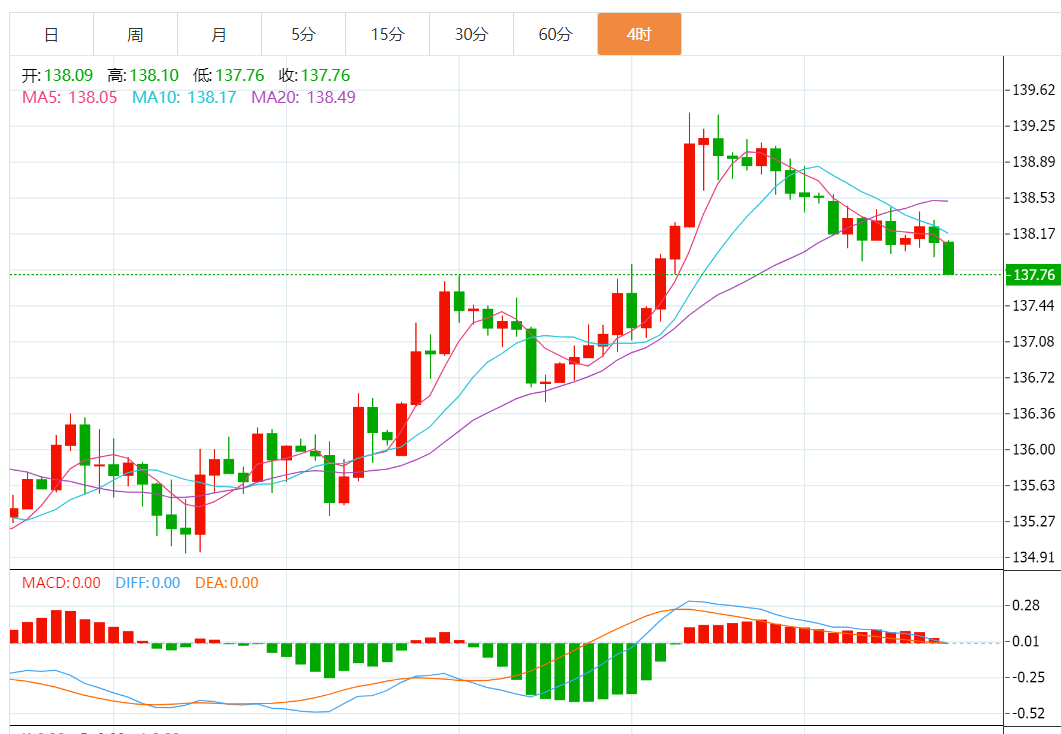Click the 138.89 price axis label
Screen dimensions: 1061x734
coord(1033,162)
